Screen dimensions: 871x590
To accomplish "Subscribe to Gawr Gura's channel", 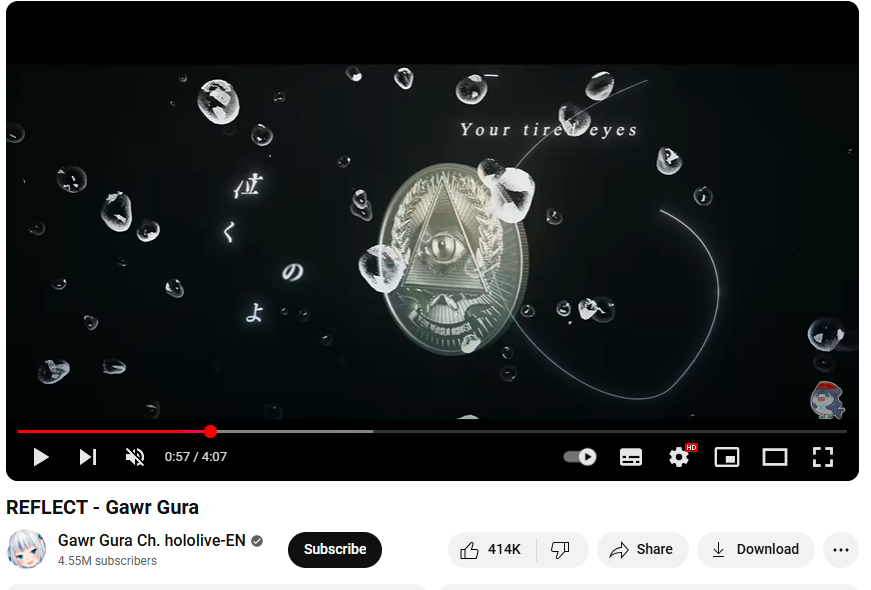I will coord(335,549).
